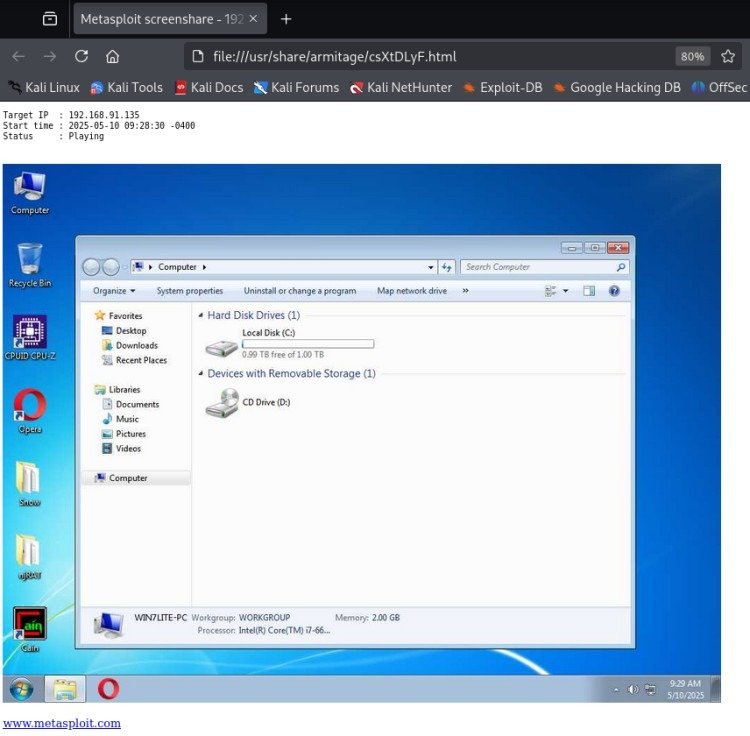
Task: Click the Opera desktop shortcut
Action: point(30,411)
